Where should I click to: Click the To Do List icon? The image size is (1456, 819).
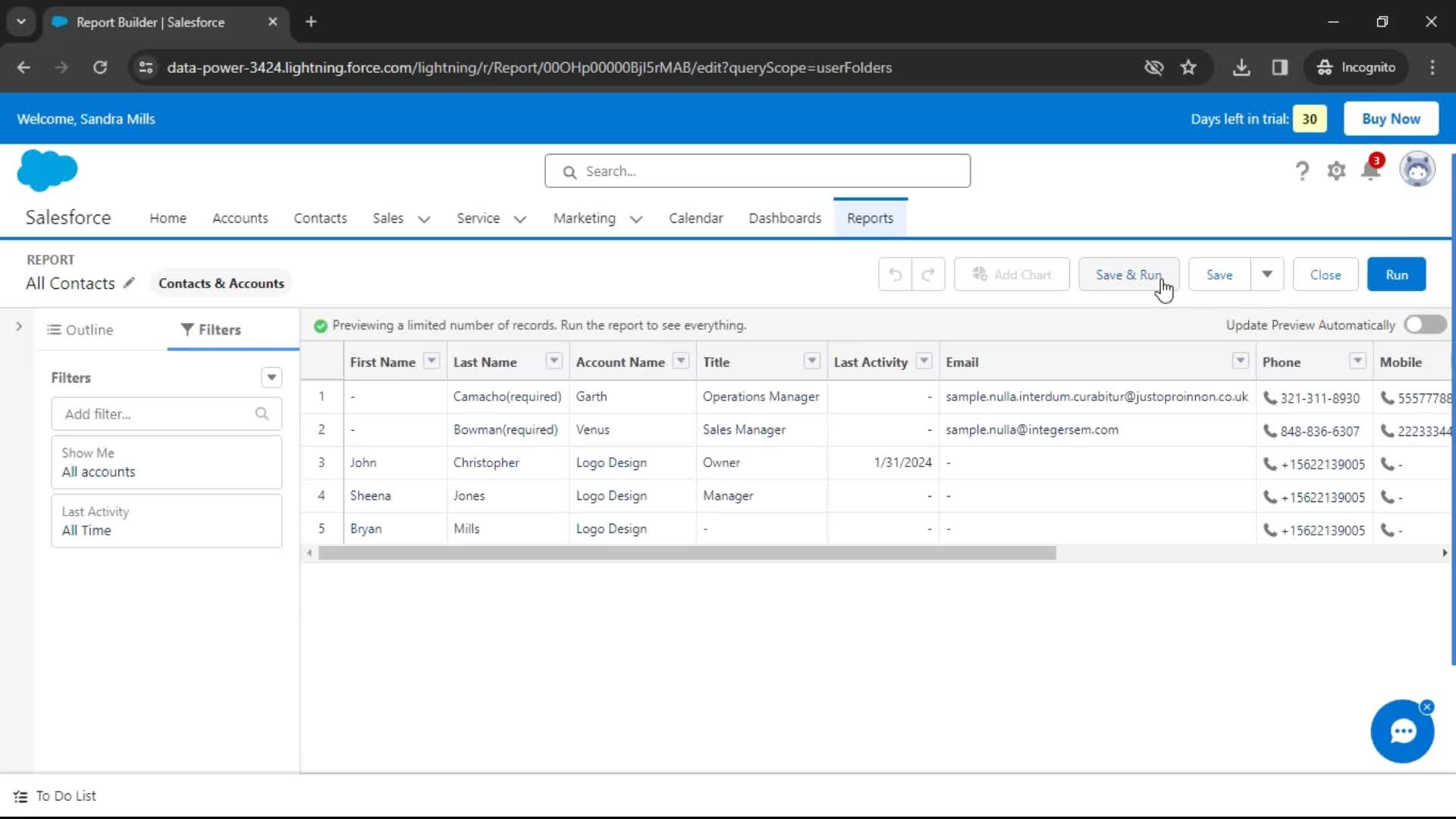[20, 796]
